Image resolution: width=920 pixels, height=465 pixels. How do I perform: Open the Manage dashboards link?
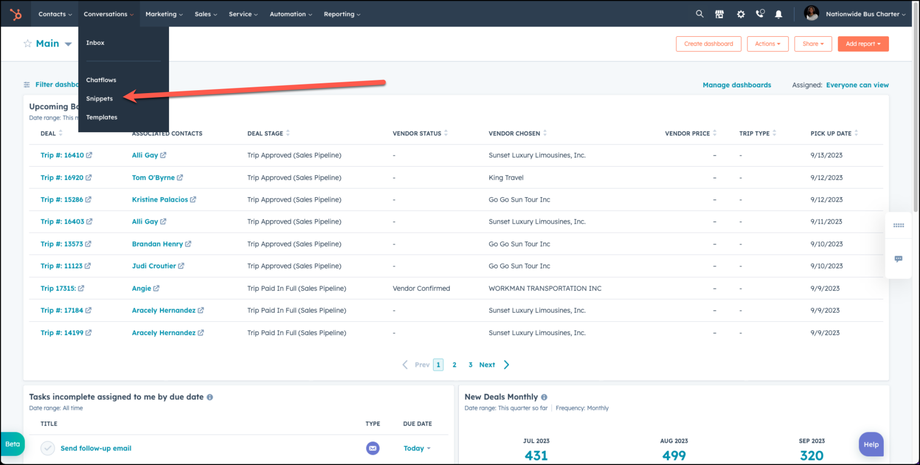coord(736,85)
